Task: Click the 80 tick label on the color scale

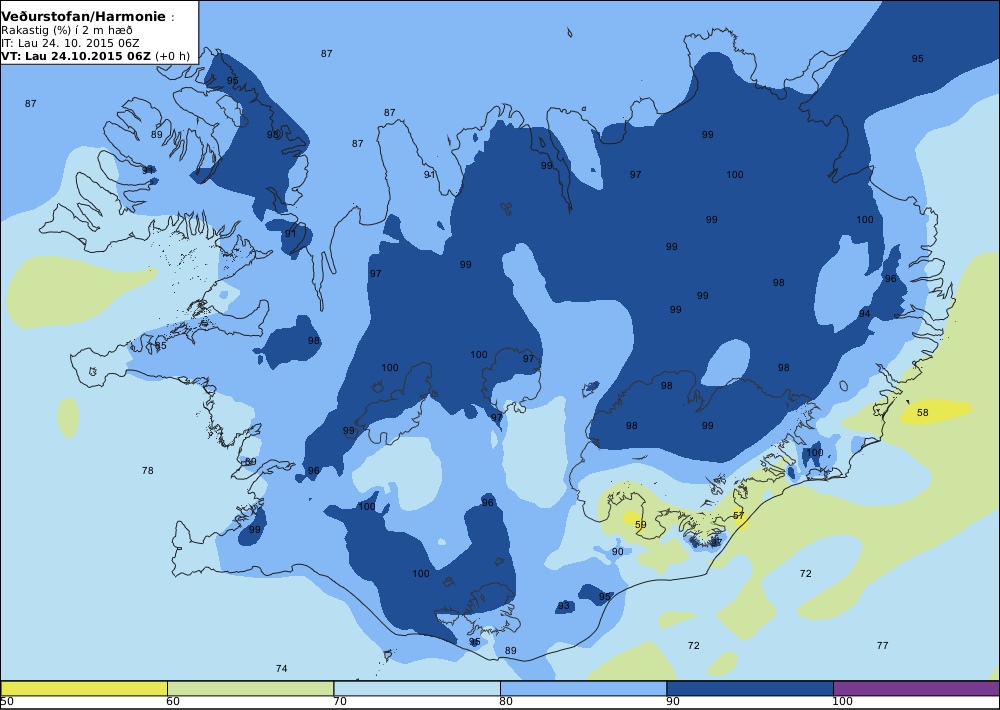Action: [x=506, y=702]
